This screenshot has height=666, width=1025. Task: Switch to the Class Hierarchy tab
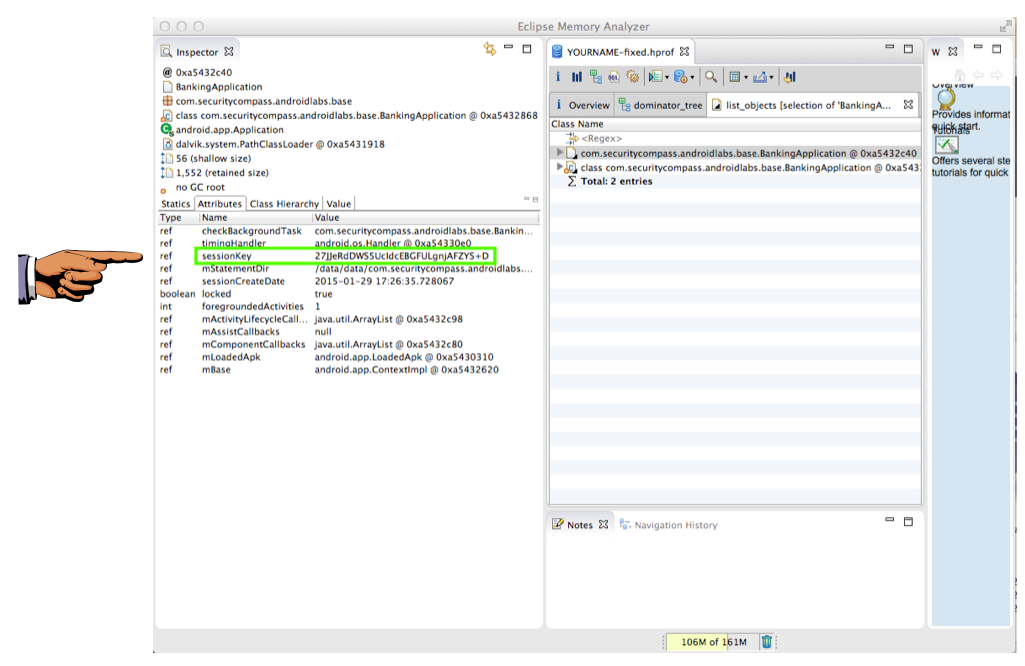(x=285, y=204)
